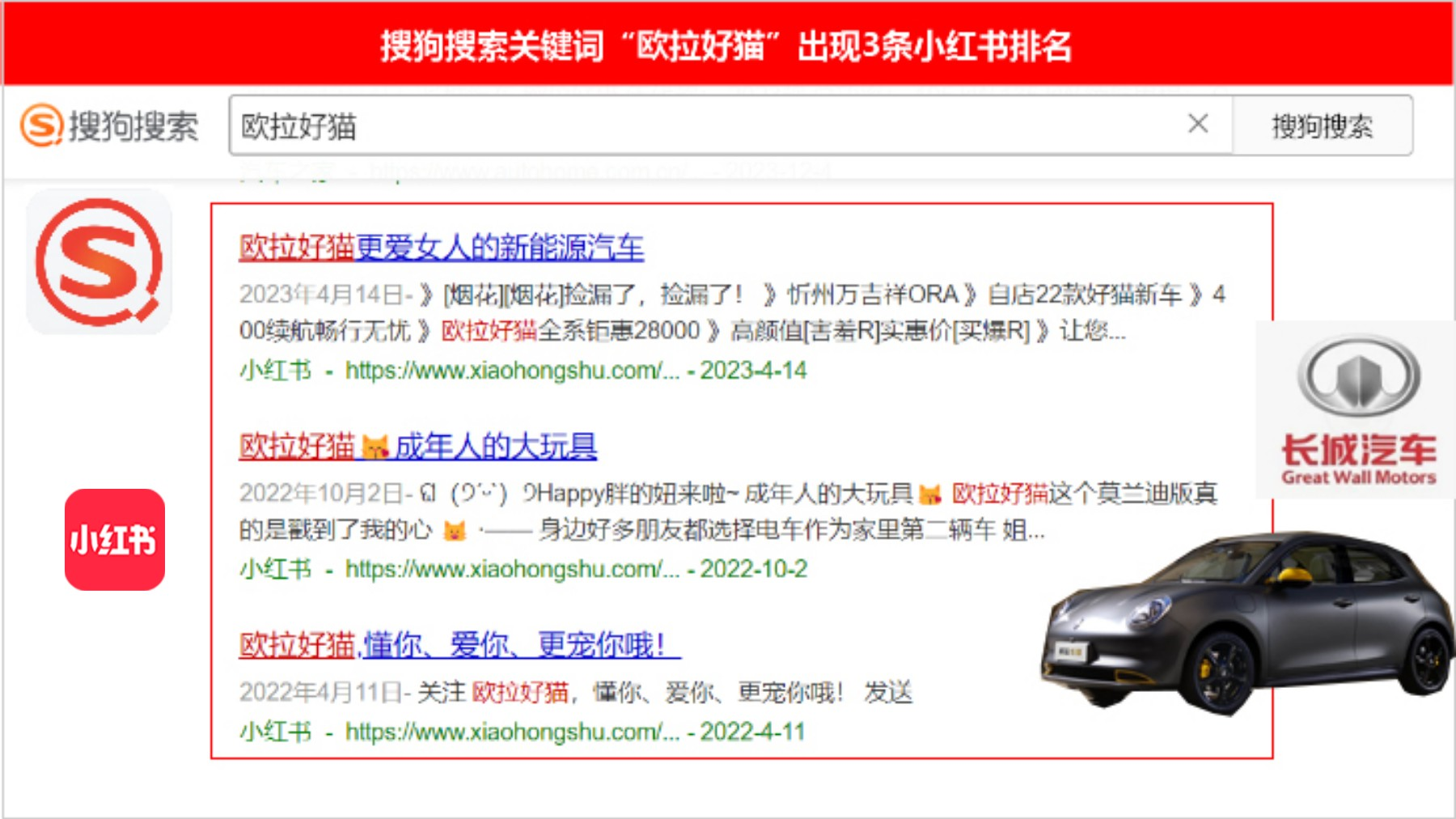Open result 欧拉好猫更爱女人的新能源汽车
Screen dimensions: 1456x819
tap(442, 248)
